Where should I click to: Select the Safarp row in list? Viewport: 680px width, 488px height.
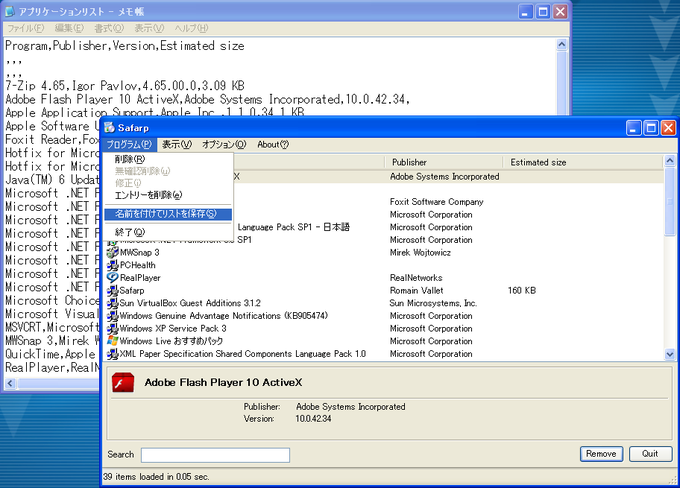coord(385,290)
